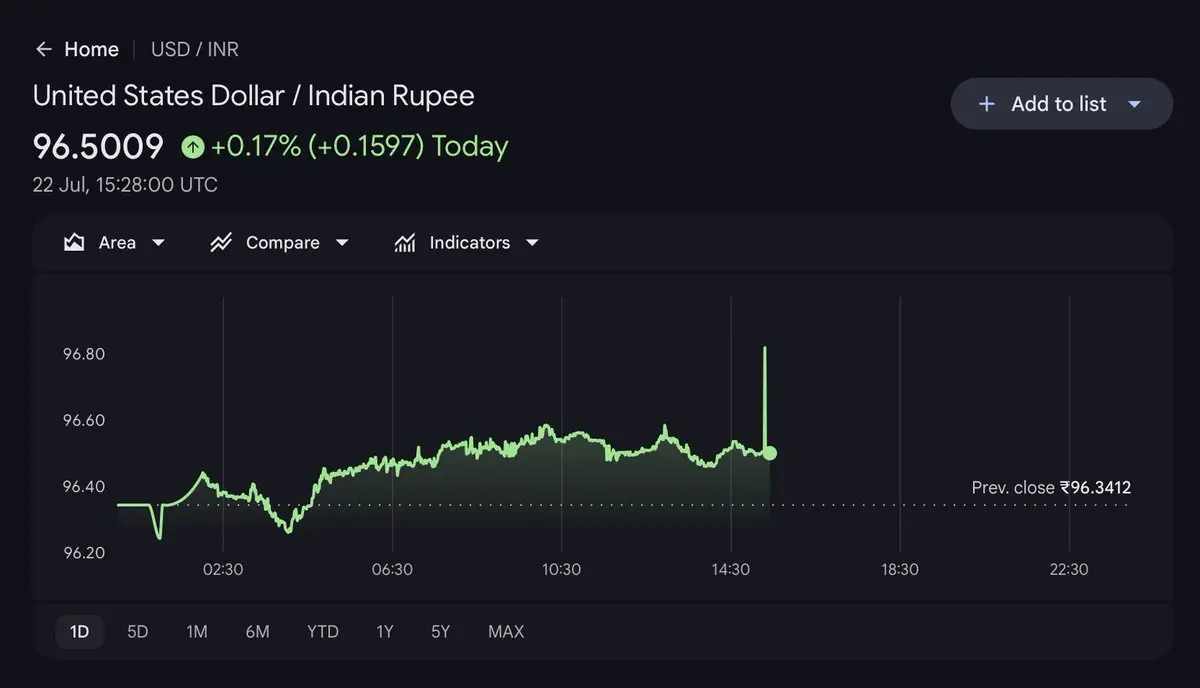Image resolution: width=1200 pixels, height=688 pixels.
Task: Go to Home link
Action: tap(91, 49)
